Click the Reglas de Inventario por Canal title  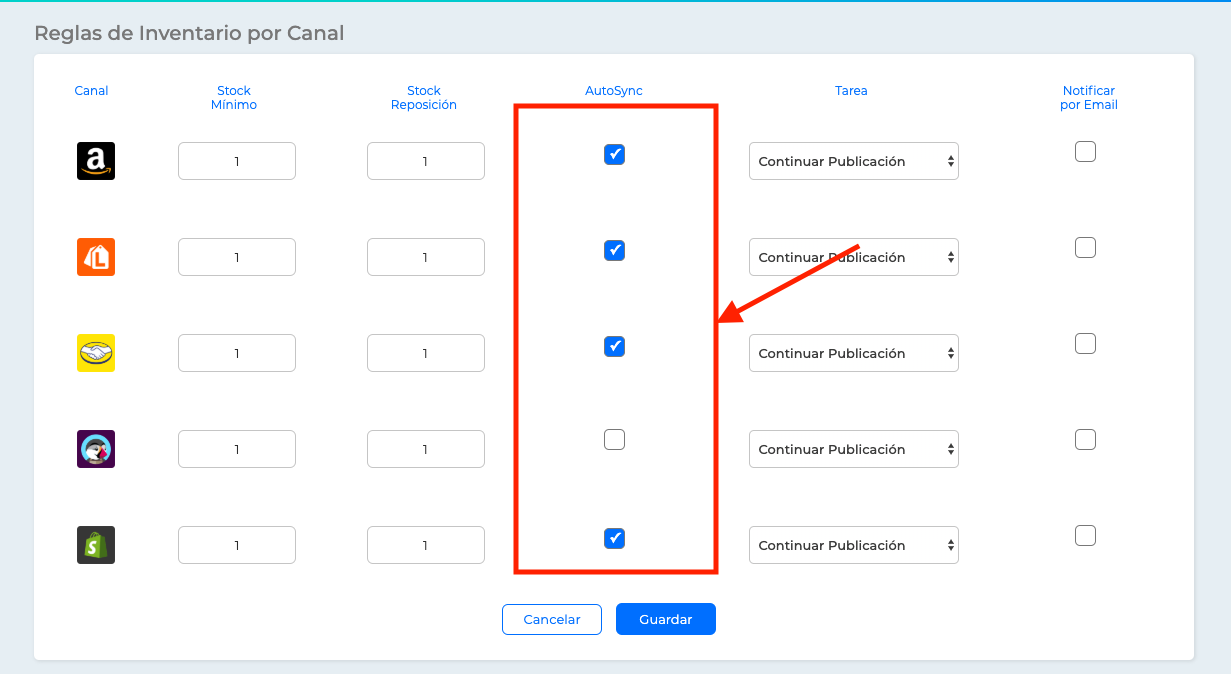click(x=189, y=33)
